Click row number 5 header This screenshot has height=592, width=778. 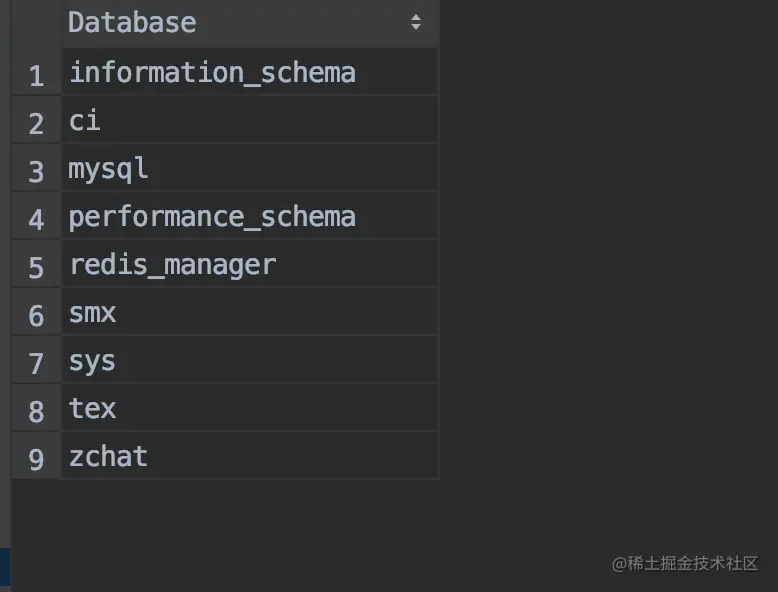37,267
